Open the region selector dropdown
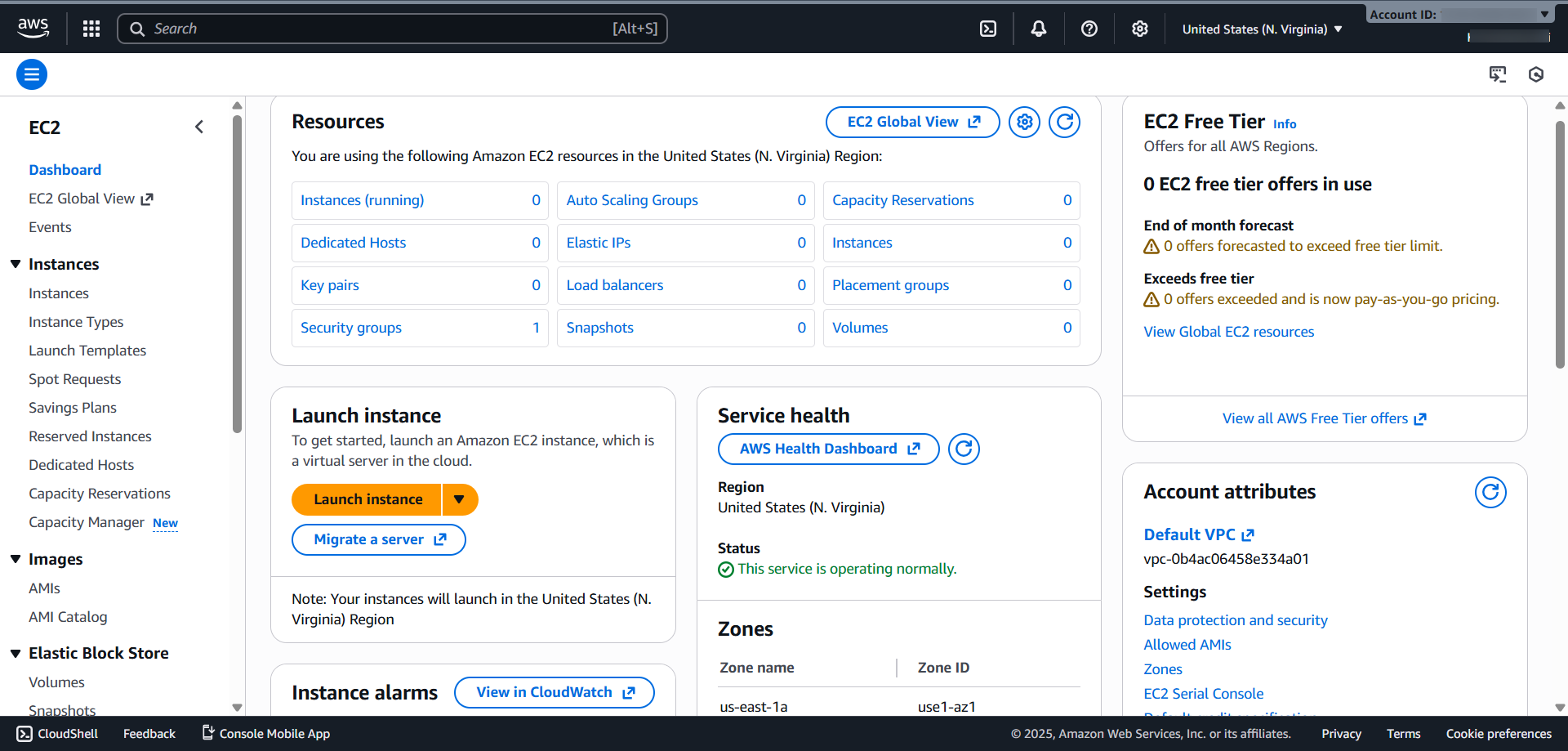Viewport: 1568px width, 751px height. pyautogui.click(x=1262, y=29)
